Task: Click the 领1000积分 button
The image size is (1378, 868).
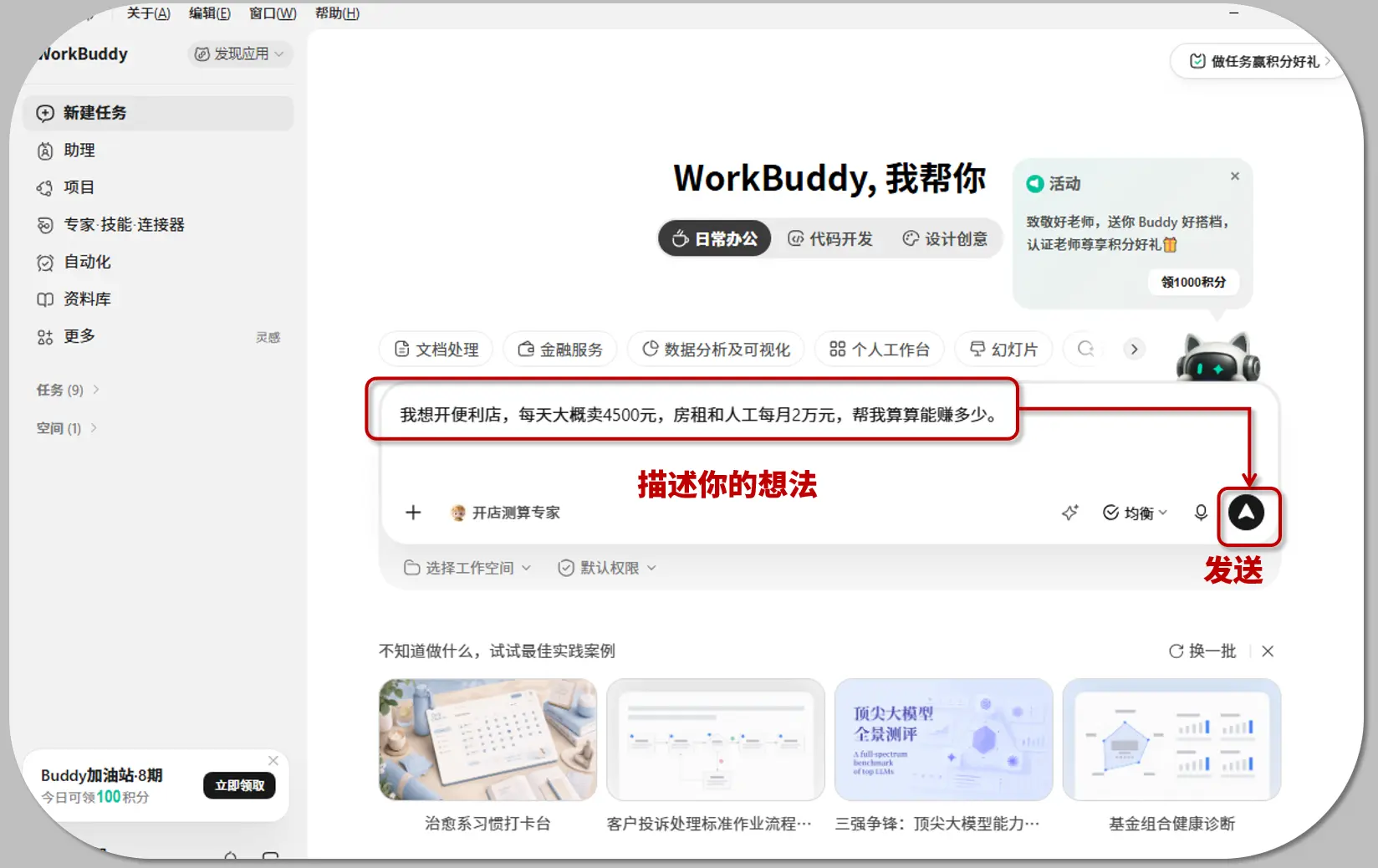Action: tap(1193, 282)
